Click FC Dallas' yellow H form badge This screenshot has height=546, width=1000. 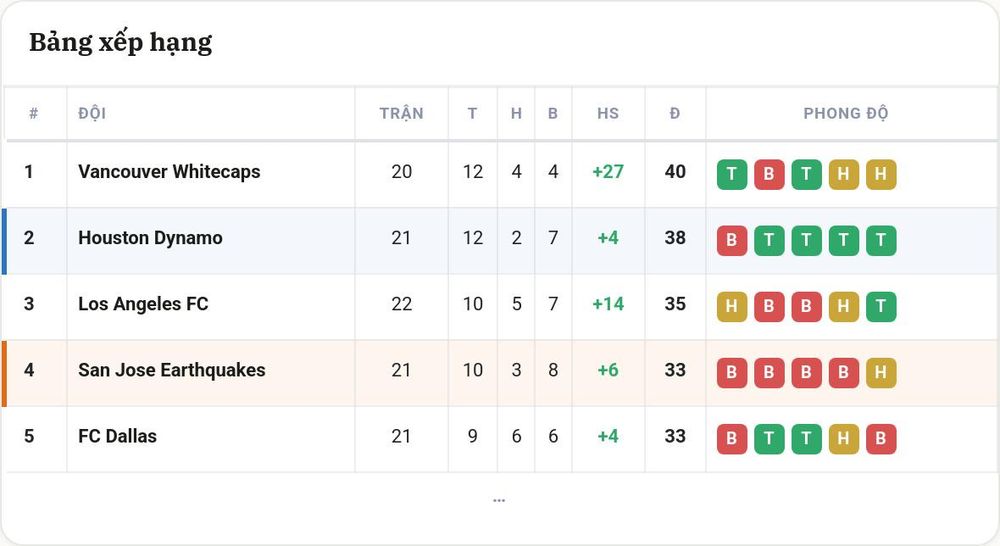click(844, 439)
